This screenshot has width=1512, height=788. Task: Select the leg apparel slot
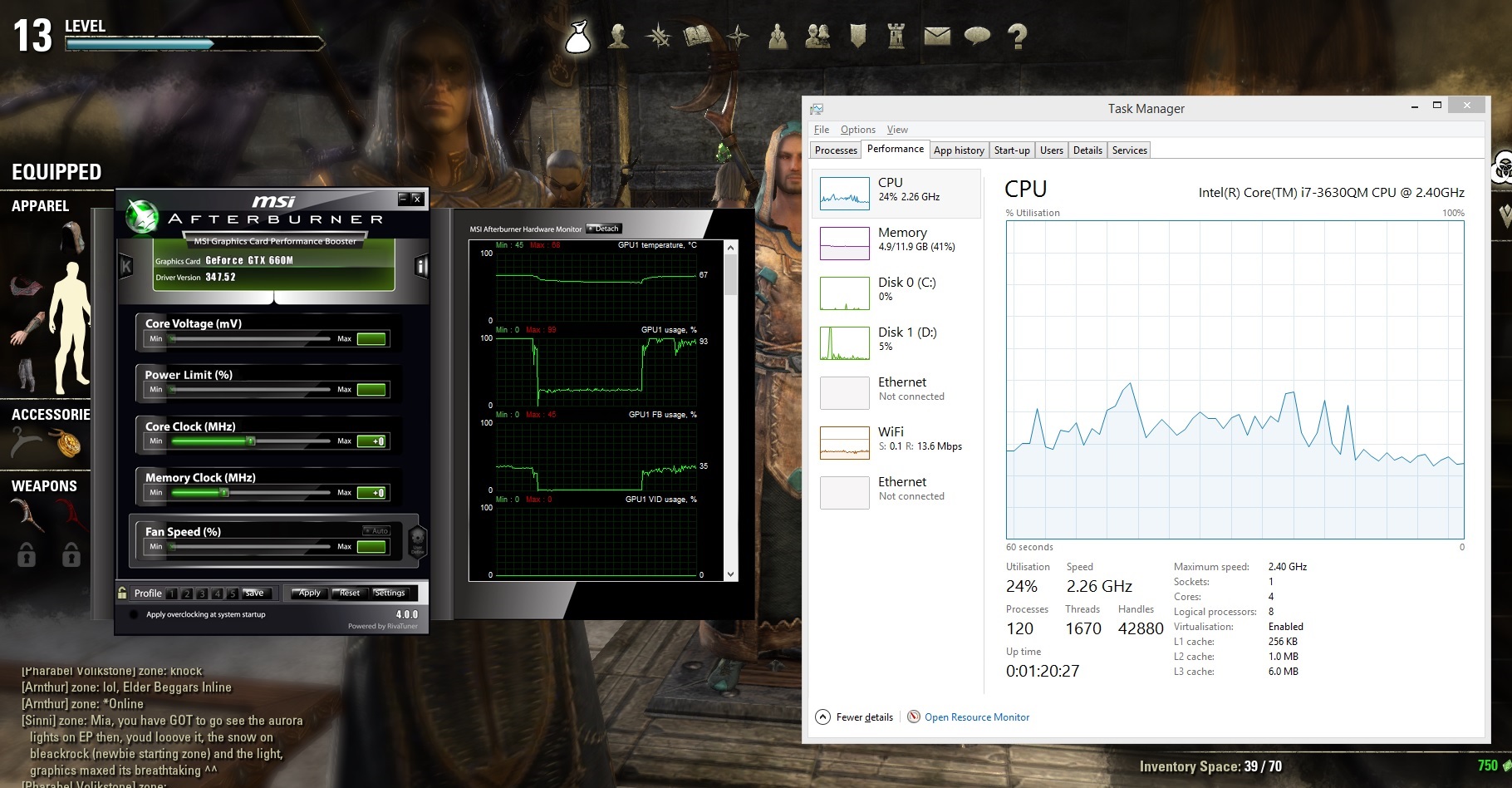click(27, 375)
